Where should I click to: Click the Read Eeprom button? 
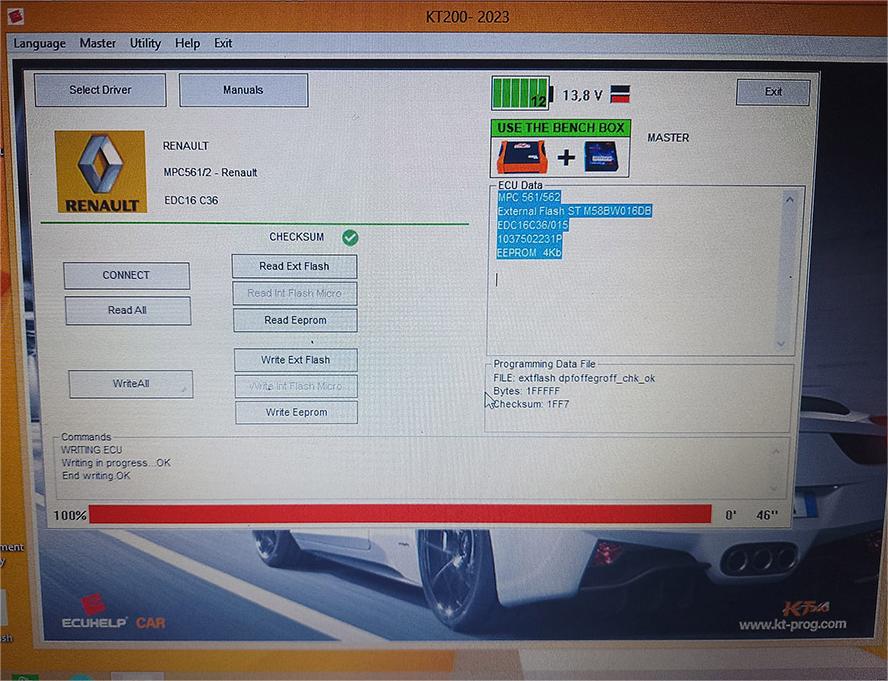[295, 320]
